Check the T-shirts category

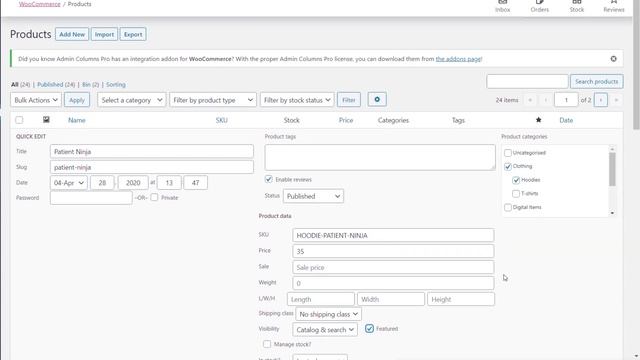[x=516, y=193]
